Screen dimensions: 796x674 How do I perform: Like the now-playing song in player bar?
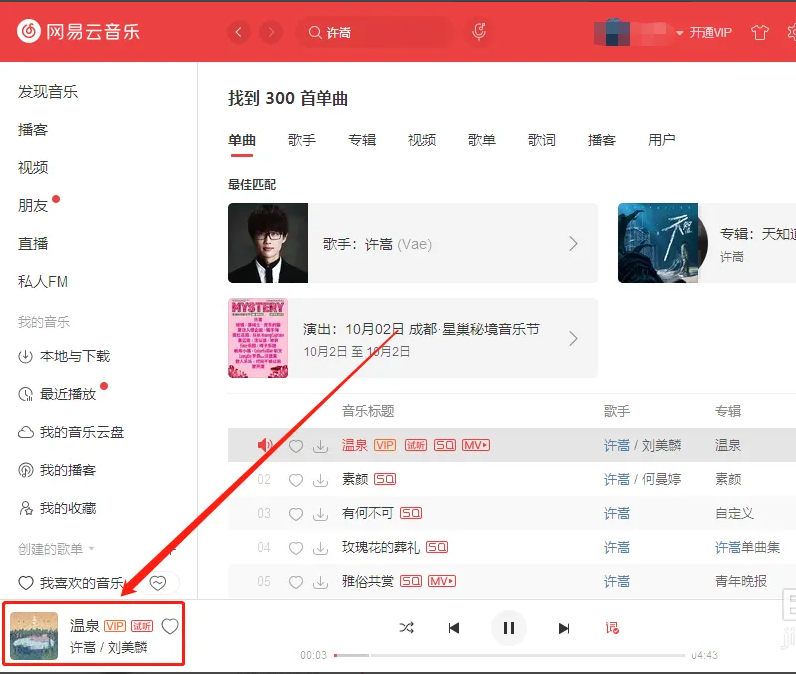[170, 627]
